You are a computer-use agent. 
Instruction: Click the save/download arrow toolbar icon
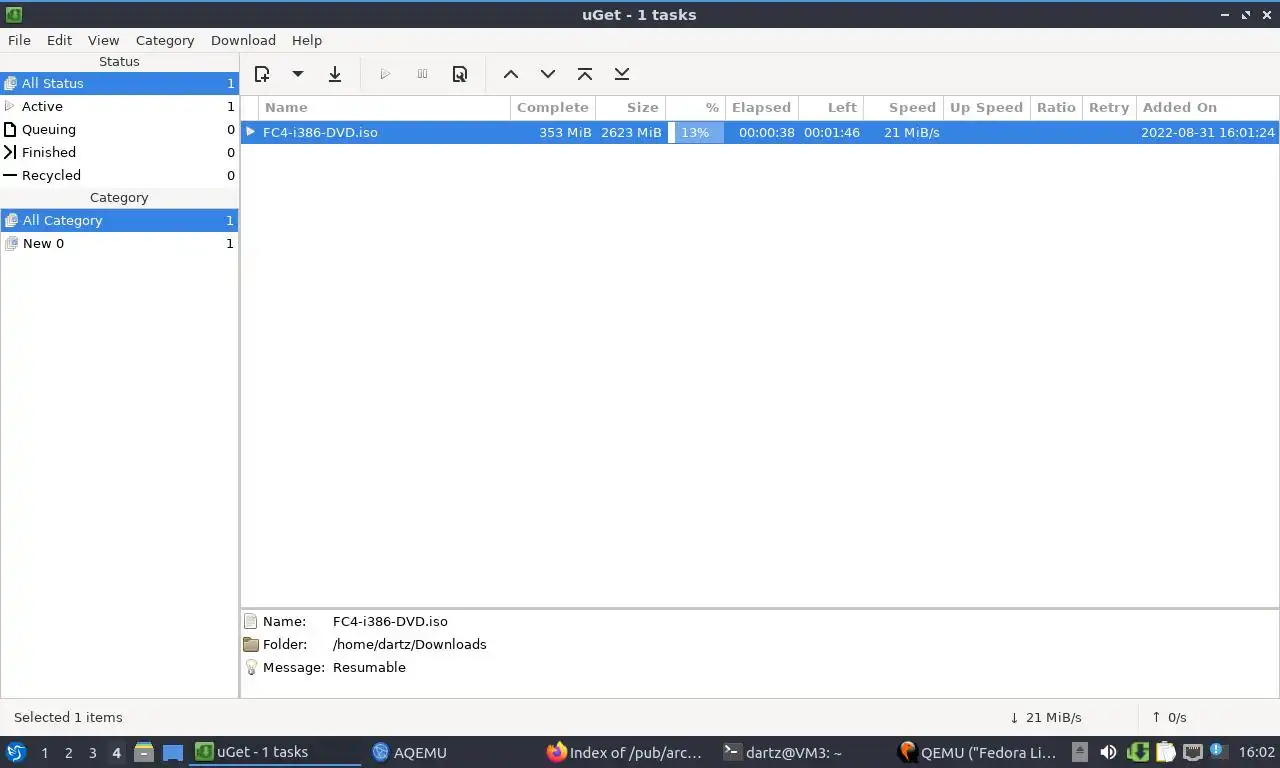[x=335, y=74]
